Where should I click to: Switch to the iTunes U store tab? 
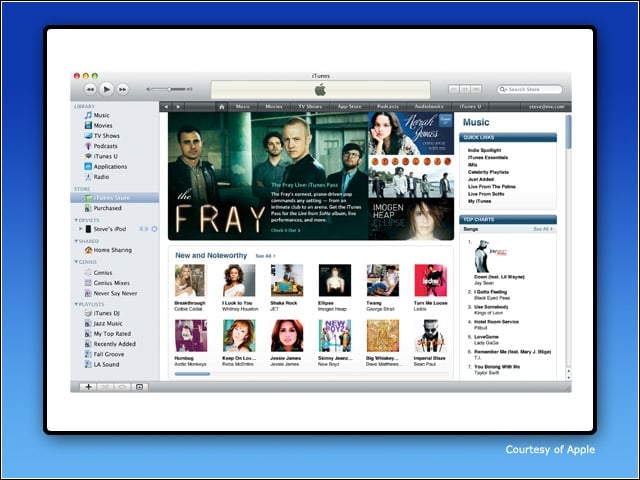[470, 107]
